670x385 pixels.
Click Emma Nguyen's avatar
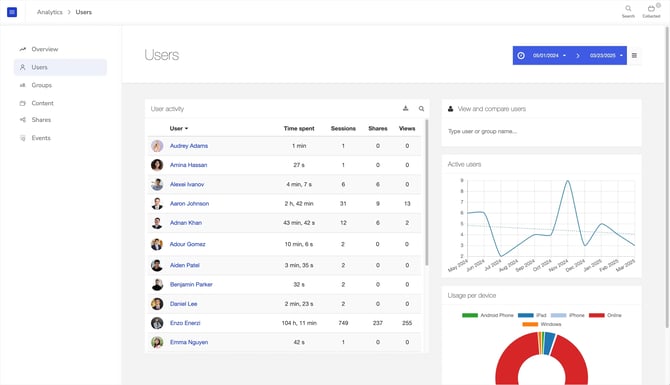coord(157,342)
